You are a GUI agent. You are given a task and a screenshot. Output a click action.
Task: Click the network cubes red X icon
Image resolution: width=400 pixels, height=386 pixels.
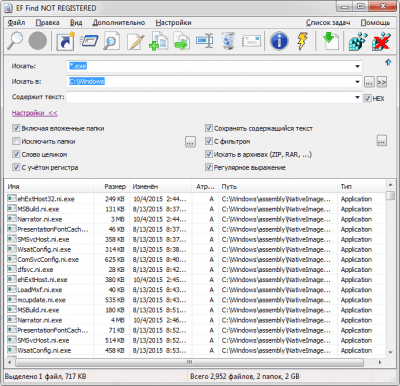coord(381,41)
